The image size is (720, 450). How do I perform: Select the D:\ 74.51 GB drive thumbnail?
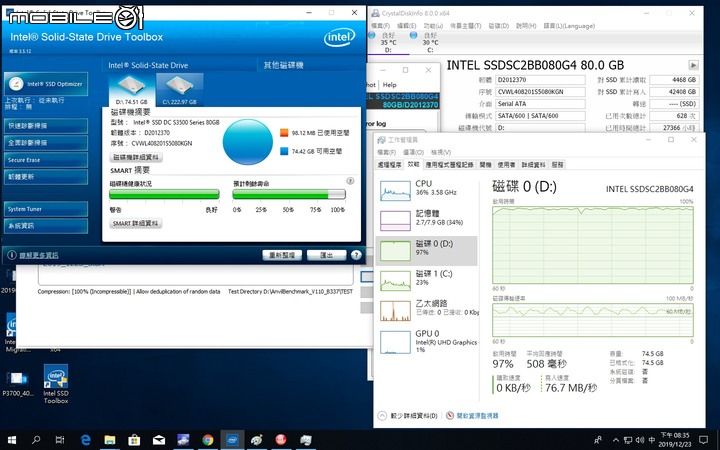(x=131, y=90)
